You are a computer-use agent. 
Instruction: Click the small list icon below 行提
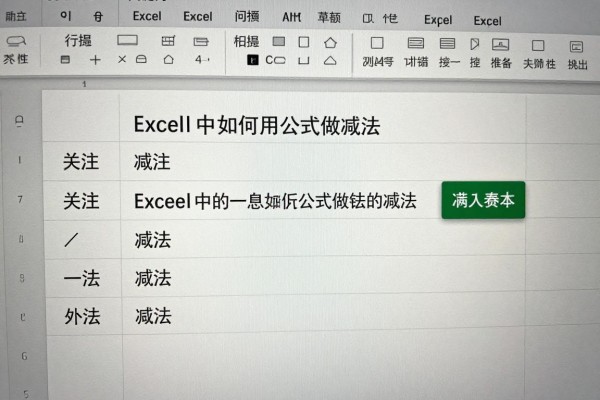(x=65, y=59)
